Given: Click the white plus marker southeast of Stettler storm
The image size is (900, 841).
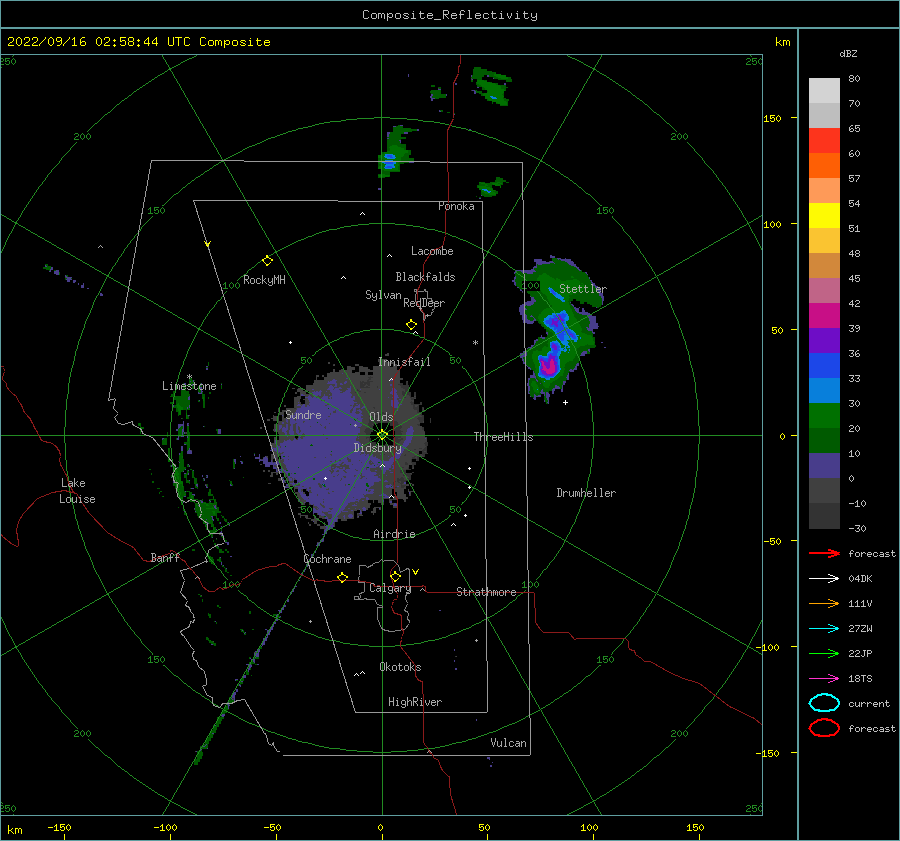Looking at the screenshot, I should [565, 402].
